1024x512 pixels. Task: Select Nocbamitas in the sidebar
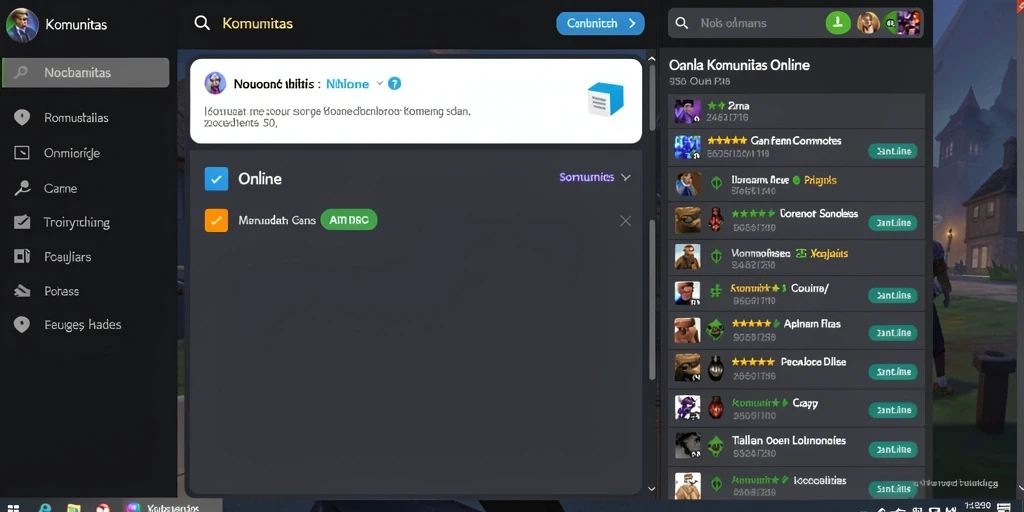[x=86, y=72]
